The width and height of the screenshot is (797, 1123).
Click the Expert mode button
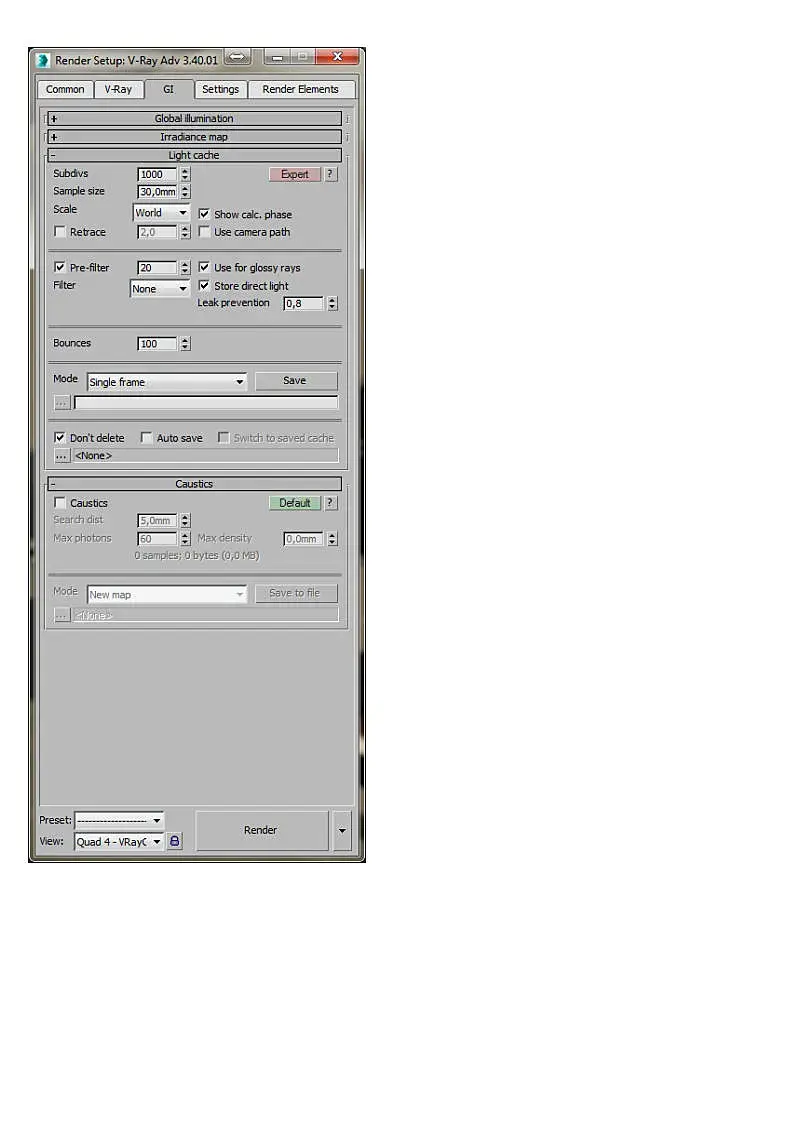[x=294, y=174]
